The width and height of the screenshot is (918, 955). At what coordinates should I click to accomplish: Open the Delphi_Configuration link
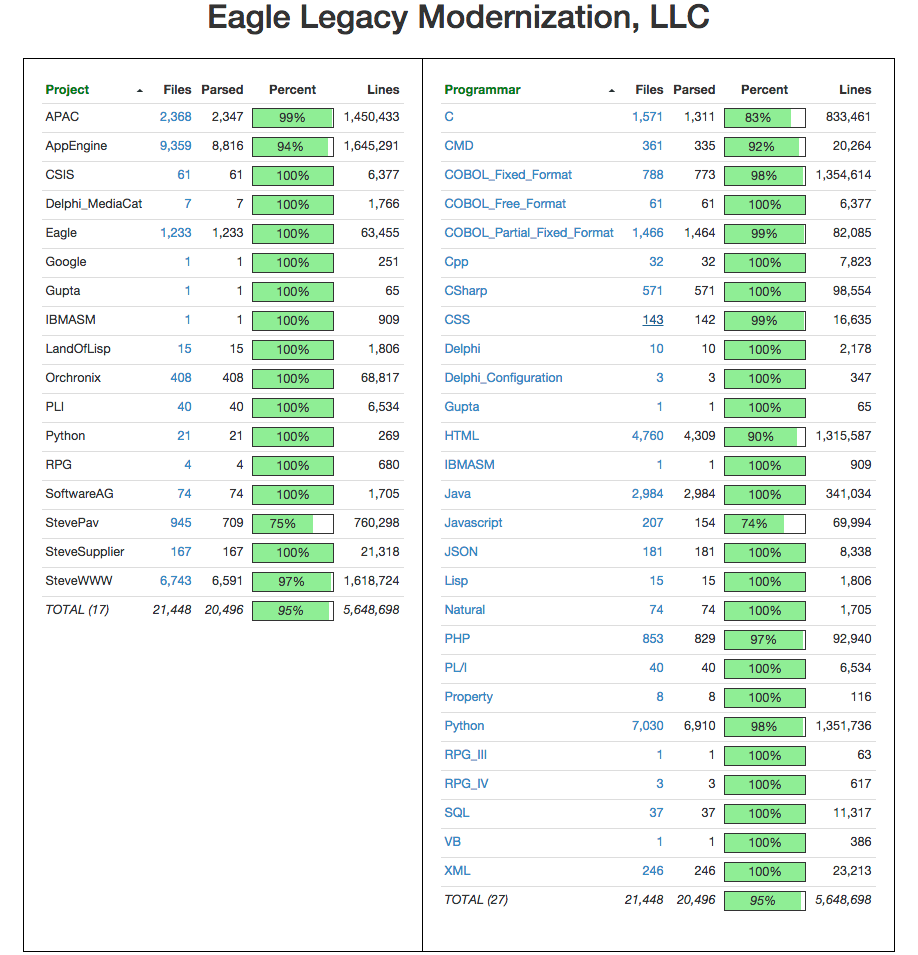503,378
